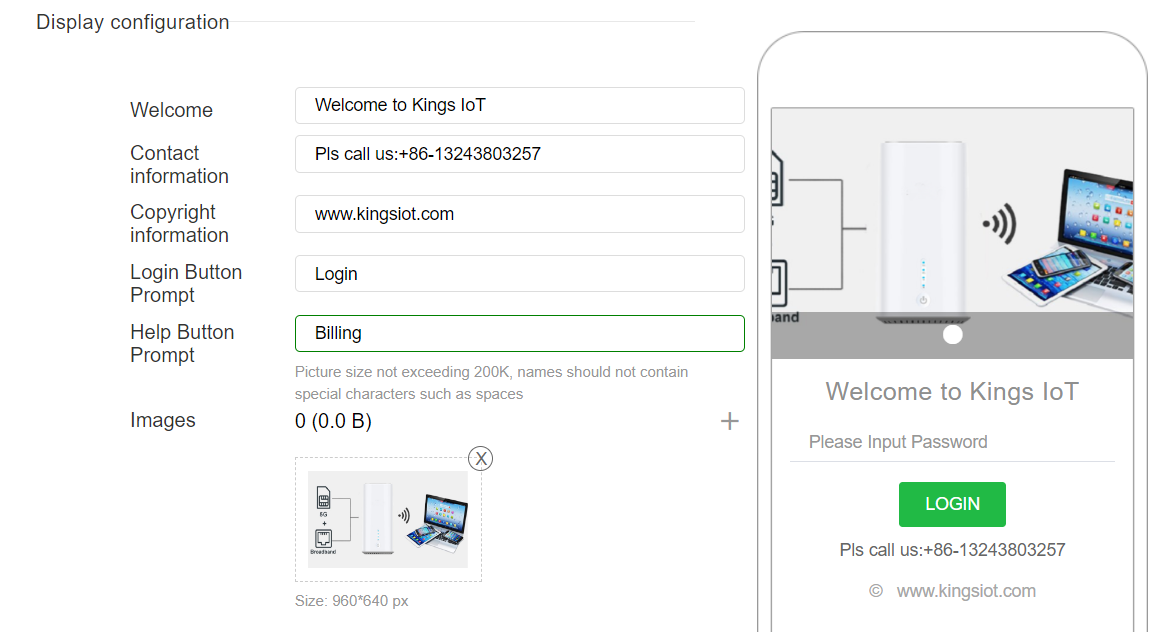Click the preview contact phone number text
The width and height of the screenshot is (1175, 632).
click(952, 550)
